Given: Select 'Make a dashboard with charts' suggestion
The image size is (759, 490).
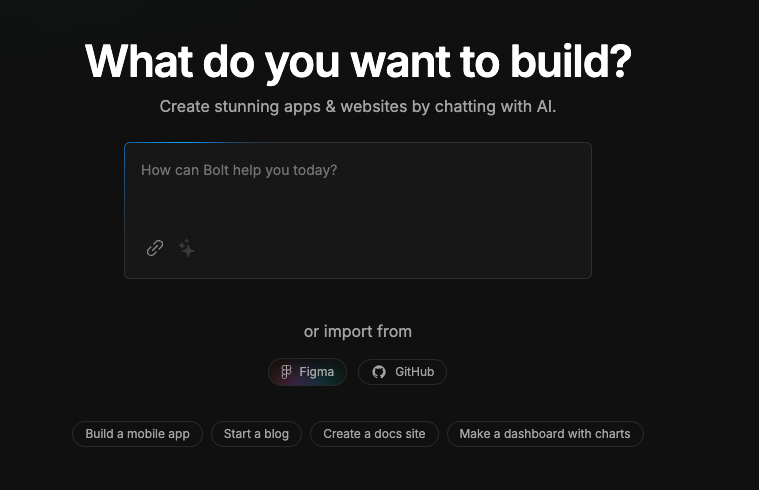Looking at the screenshot, I should [544, 434].
